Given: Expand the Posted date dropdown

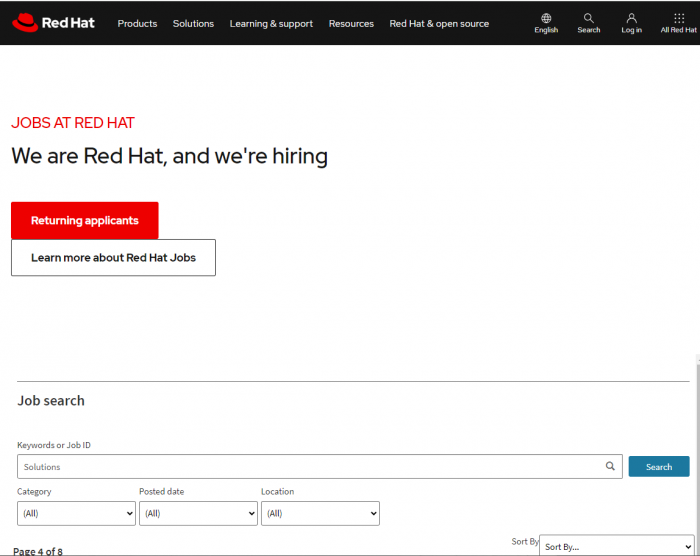Looking at the screenshot, I should pos(198,513).
